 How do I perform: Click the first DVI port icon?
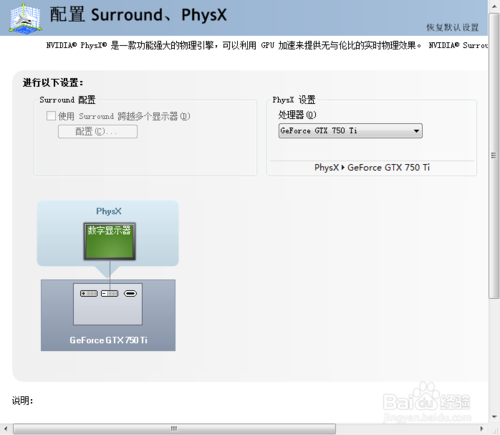(89, 293)
